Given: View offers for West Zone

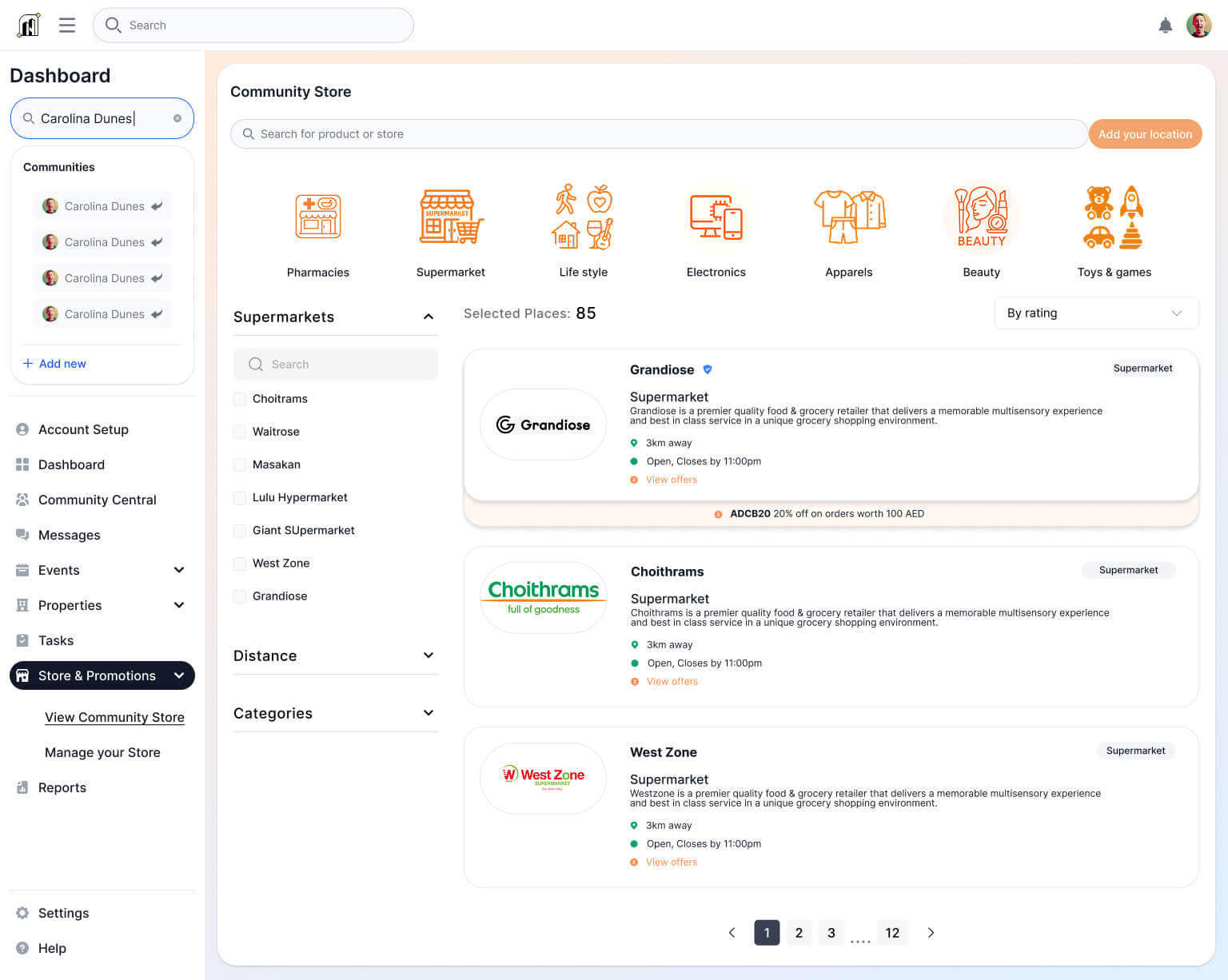Looking at the screenshot, I should click(672, 862).
